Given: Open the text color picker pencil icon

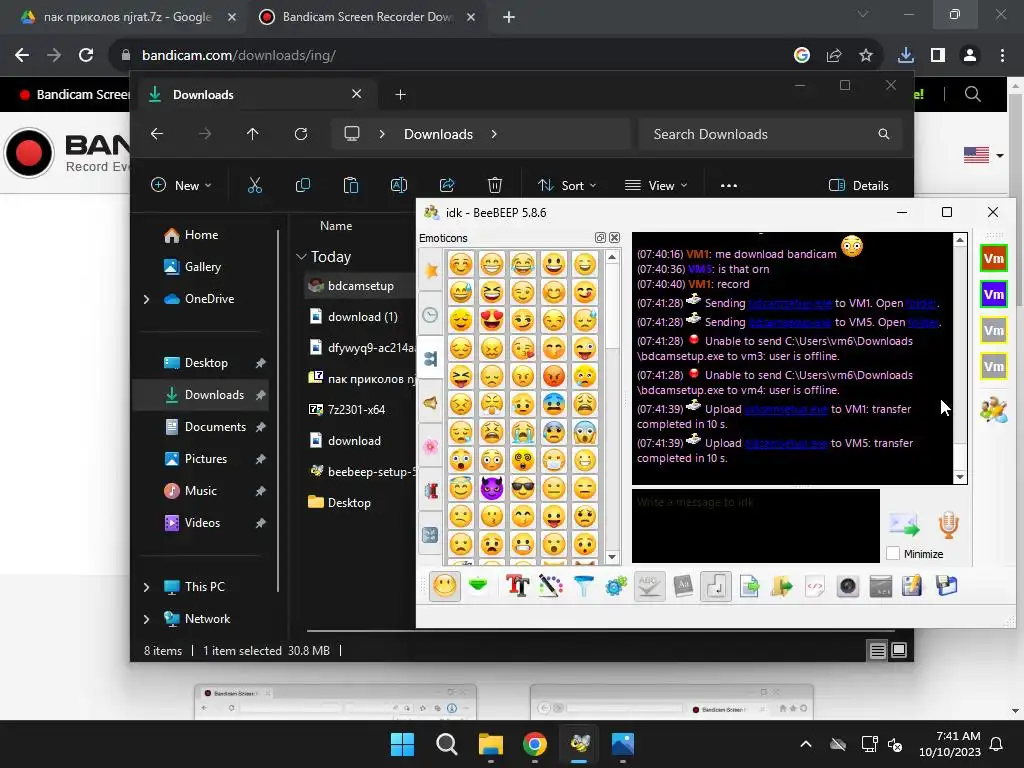Looking at the screenshot, I should coord(551,586).
